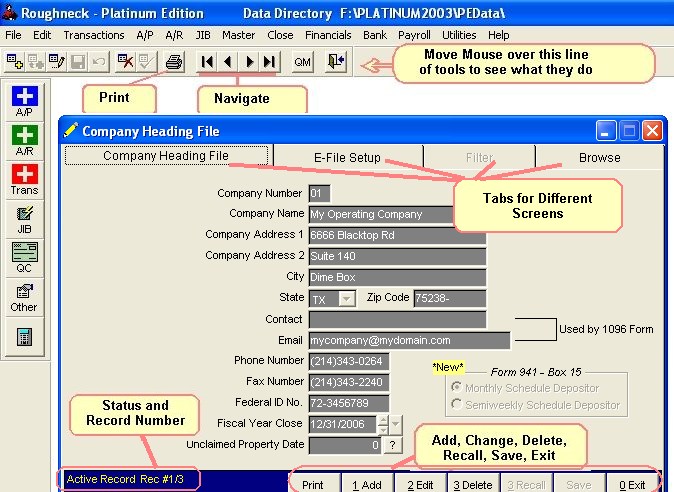Click the Email field
The image size is (674, 492).
[x=410, y=341]
